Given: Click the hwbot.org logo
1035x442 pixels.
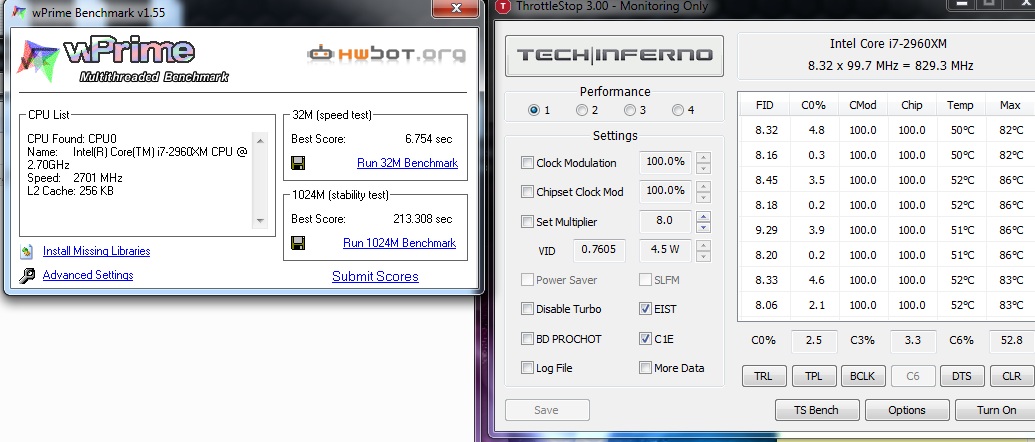Looking at the screenshot, I should tap(386, 54).
